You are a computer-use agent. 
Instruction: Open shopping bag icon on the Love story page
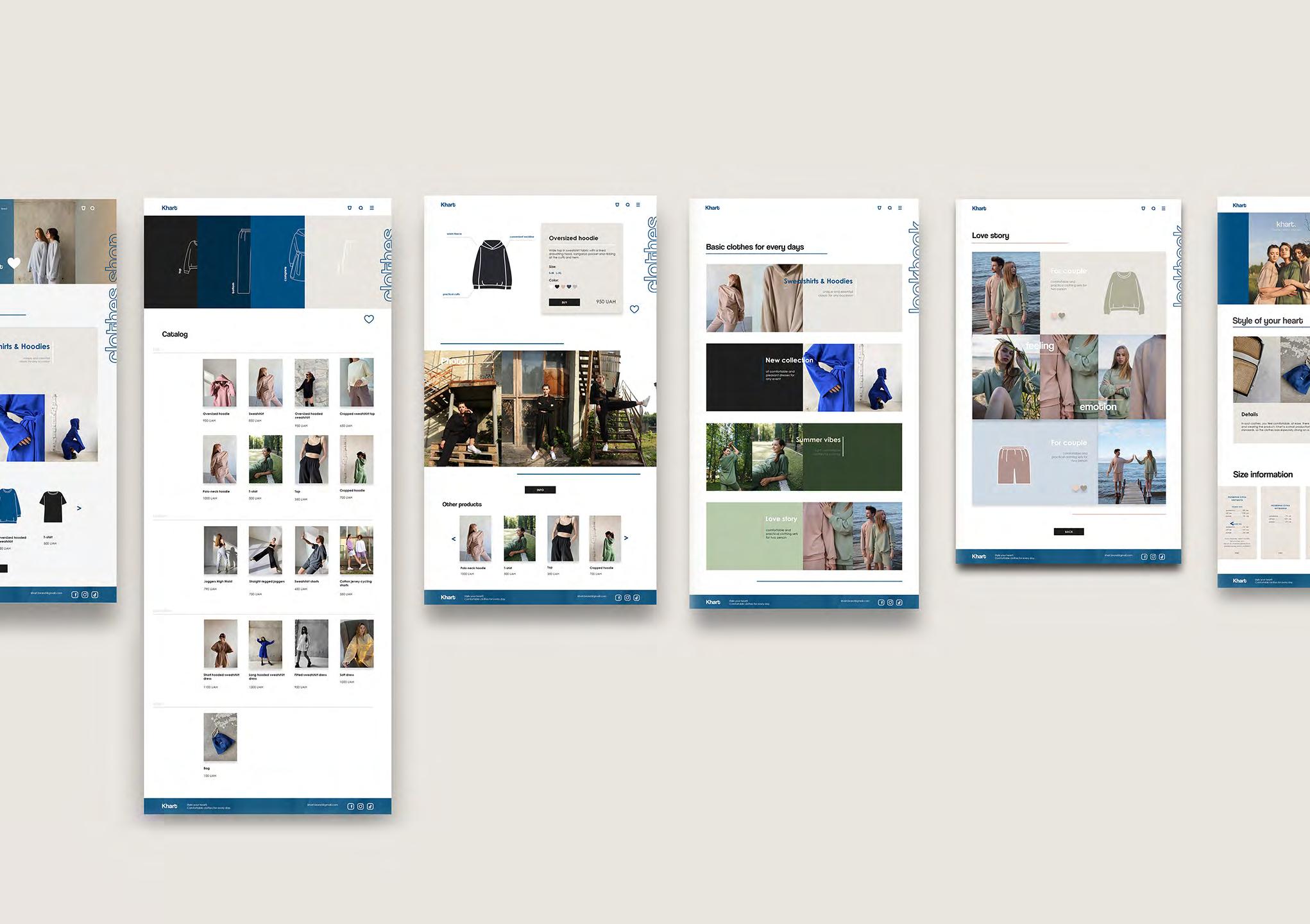[x=1143, y=209]
